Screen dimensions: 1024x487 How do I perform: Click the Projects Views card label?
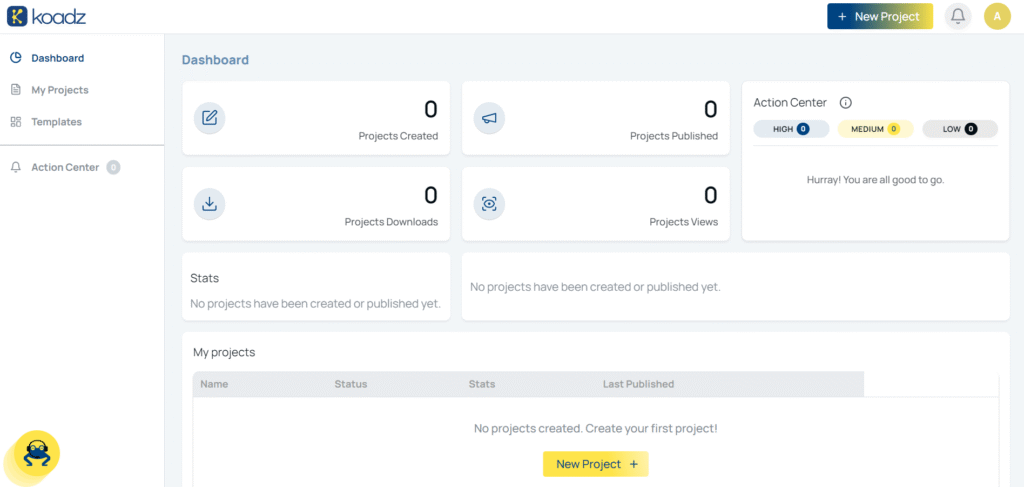pyautogui.click(x=684, y=221)
